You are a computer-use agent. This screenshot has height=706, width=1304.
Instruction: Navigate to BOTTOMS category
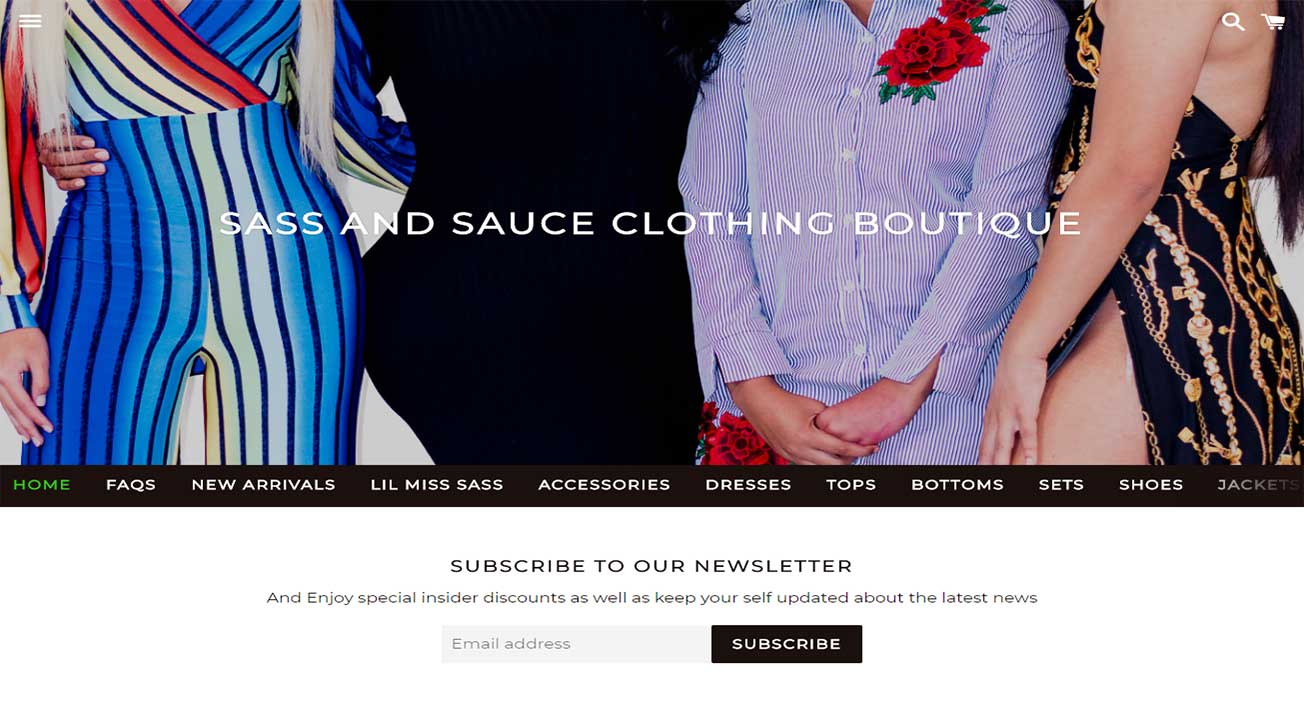point(957,485)
